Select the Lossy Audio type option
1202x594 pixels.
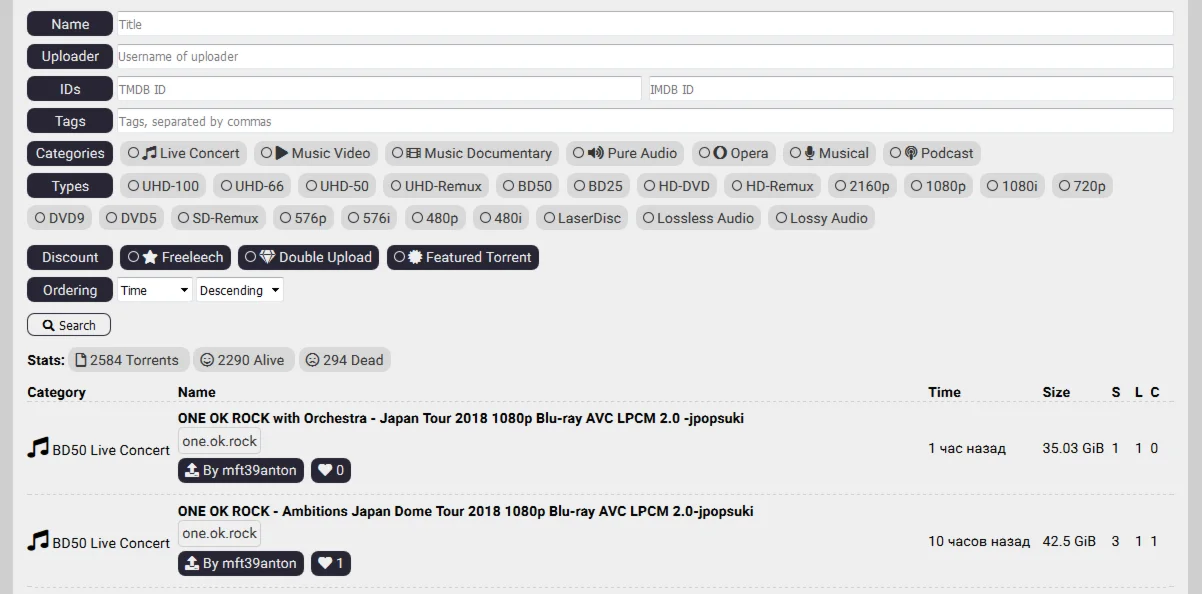[x=821, y=218]
